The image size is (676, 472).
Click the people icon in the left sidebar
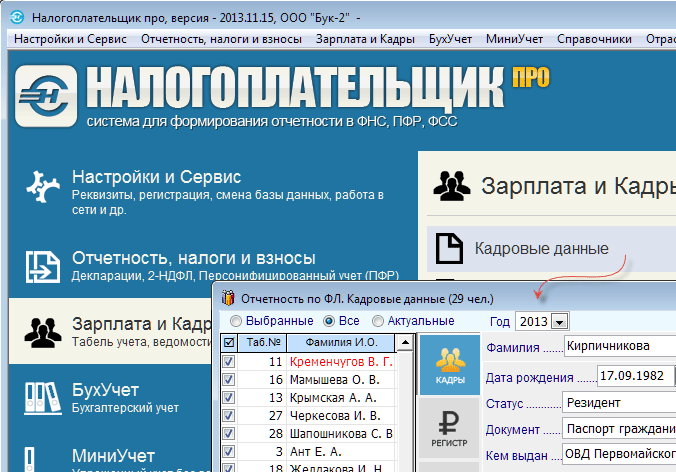click(x=43, y=332)
